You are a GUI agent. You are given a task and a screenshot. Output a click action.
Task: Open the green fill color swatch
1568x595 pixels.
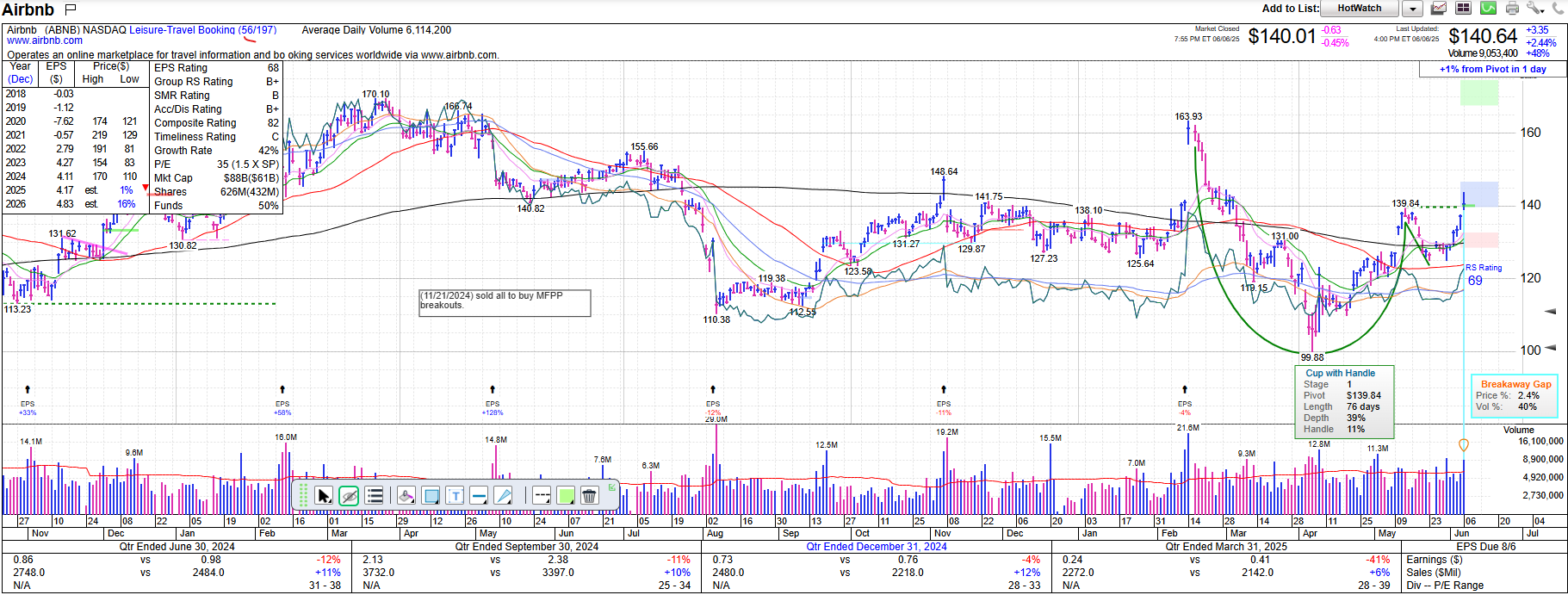coord(566,495)
